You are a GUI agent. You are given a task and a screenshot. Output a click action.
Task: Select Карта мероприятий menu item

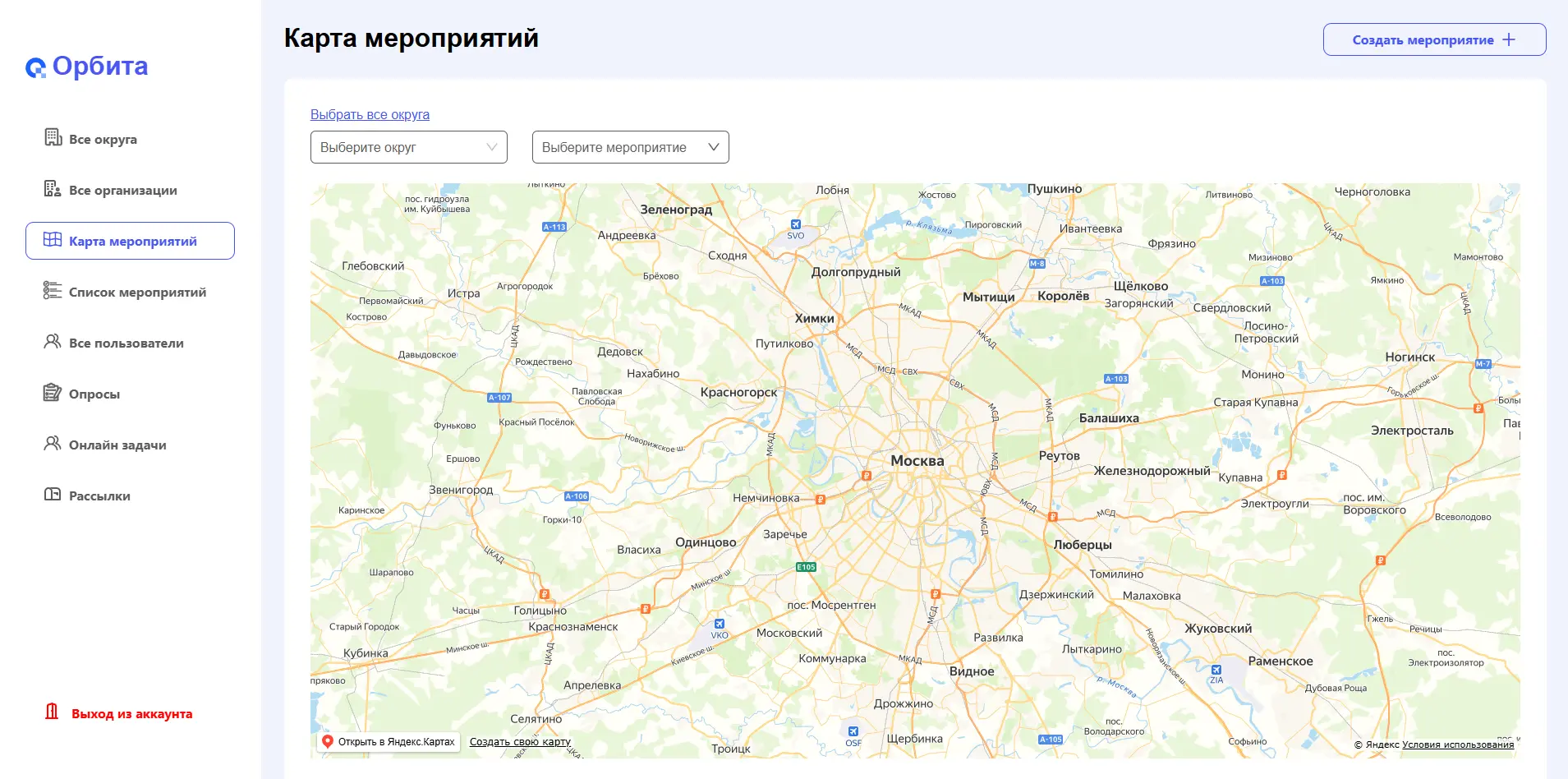[130, 241]
